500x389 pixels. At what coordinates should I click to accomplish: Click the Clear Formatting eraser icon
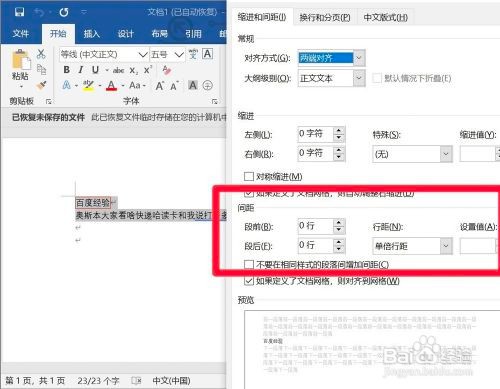pyautogui.click(x=166, y=70)
